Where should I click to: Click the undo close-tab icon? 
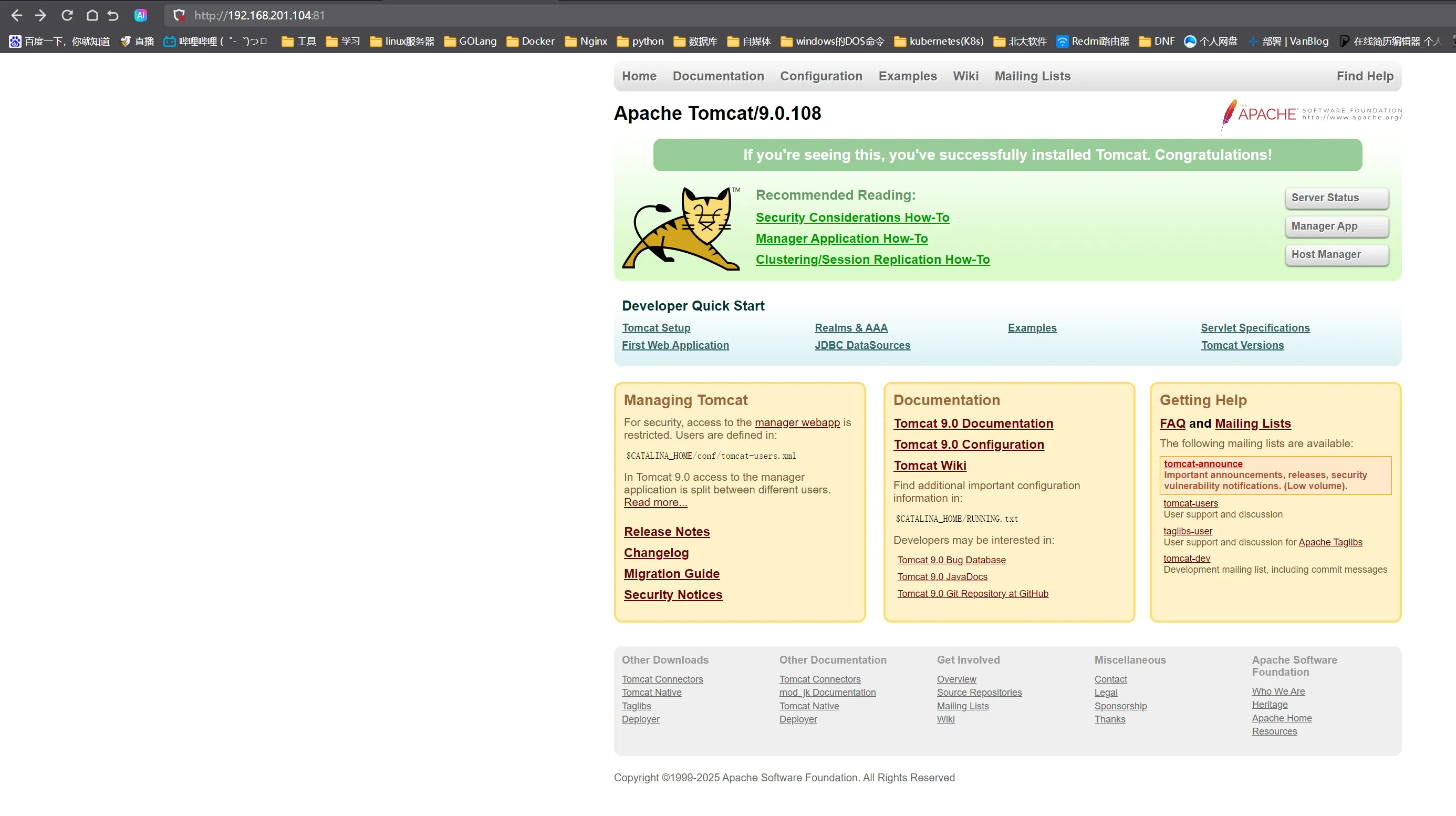tap(113, 15)
